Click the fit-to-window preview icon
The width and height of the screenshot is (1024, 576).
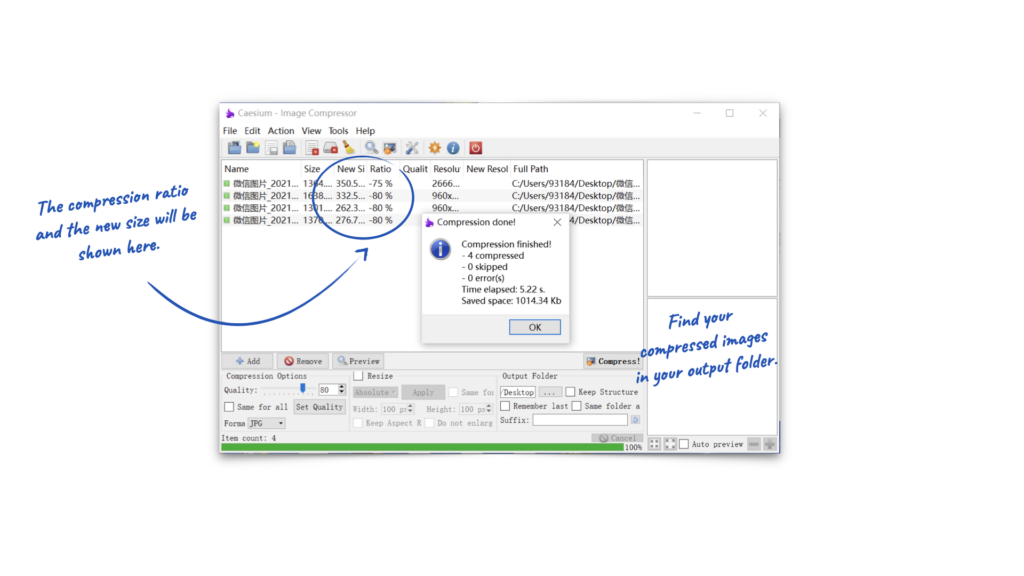point(654,444)
